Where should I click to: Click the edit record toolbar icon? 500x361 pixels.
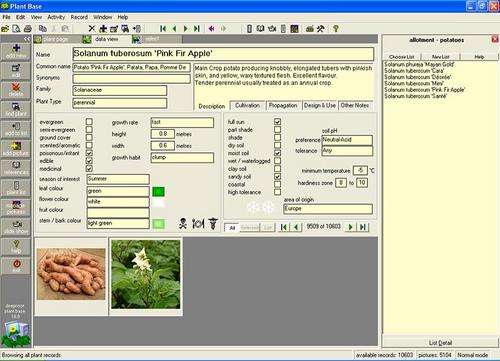pos(114,29)
